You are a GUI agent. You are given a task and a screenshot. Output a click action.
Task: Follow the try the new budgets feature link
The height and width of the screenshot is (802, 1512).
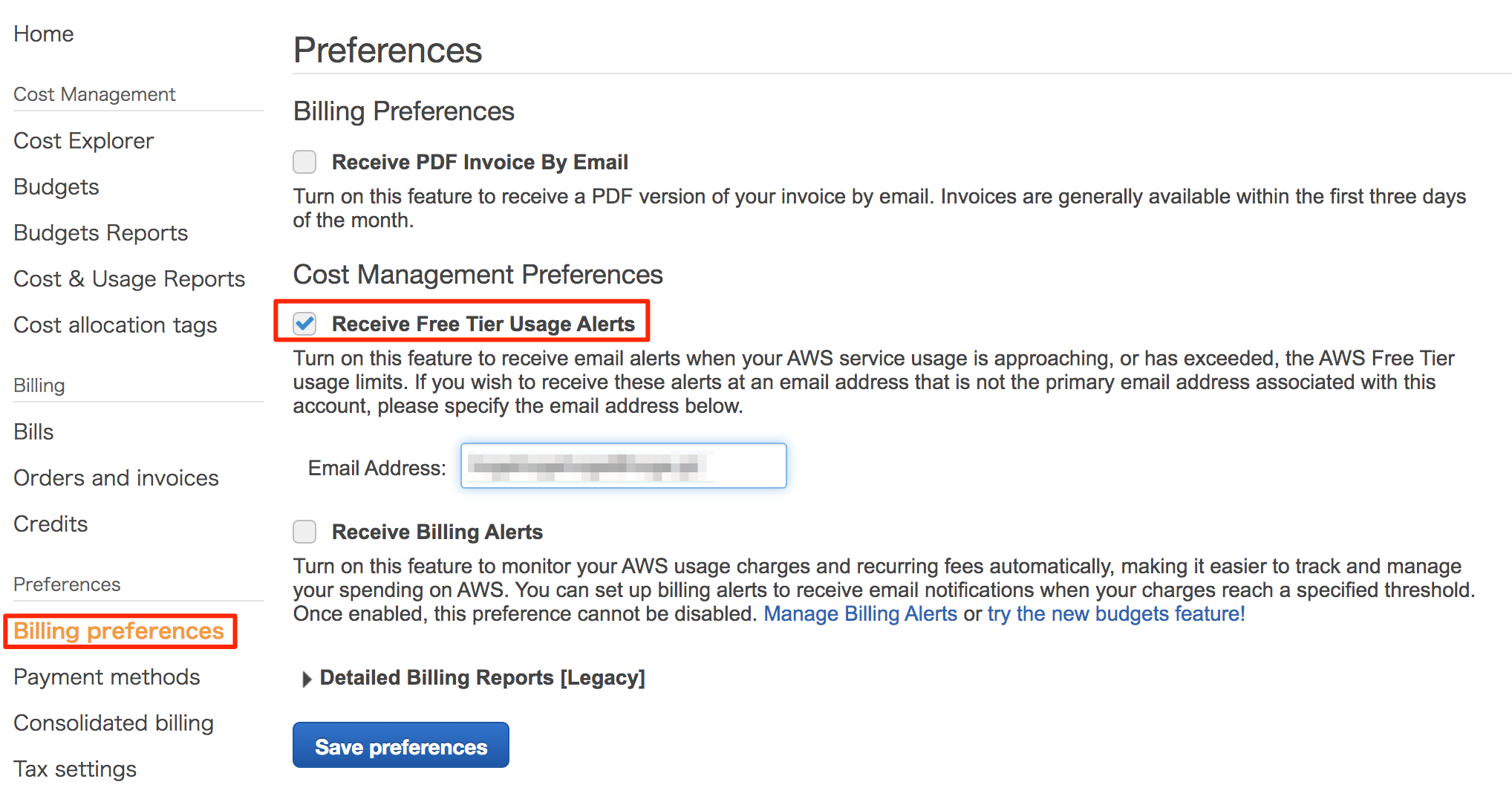click(1115, 613)
